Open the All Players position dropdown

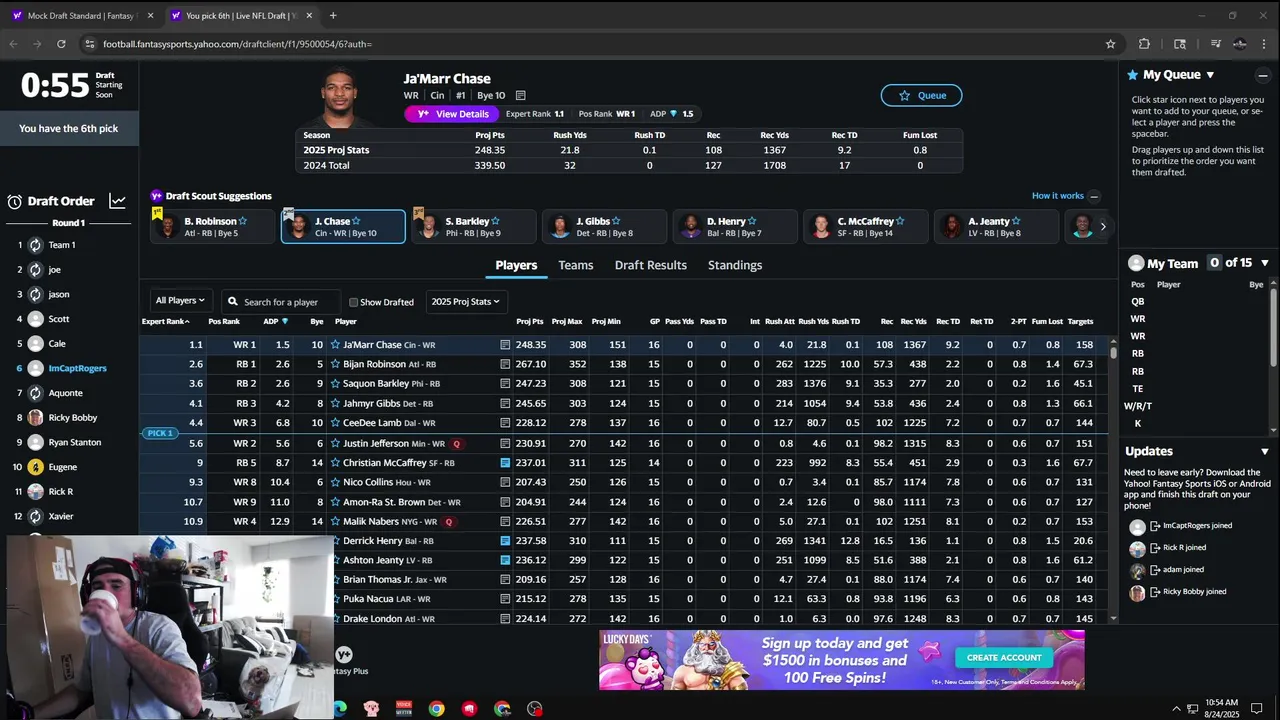(180, 300)
